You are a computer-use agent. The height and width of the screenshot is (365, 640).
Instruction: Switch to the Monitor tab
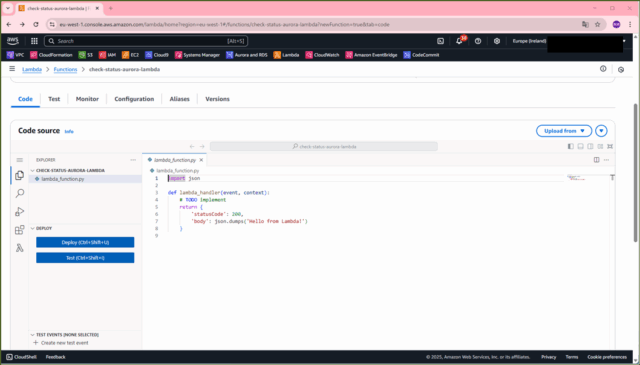pos(87,99)
